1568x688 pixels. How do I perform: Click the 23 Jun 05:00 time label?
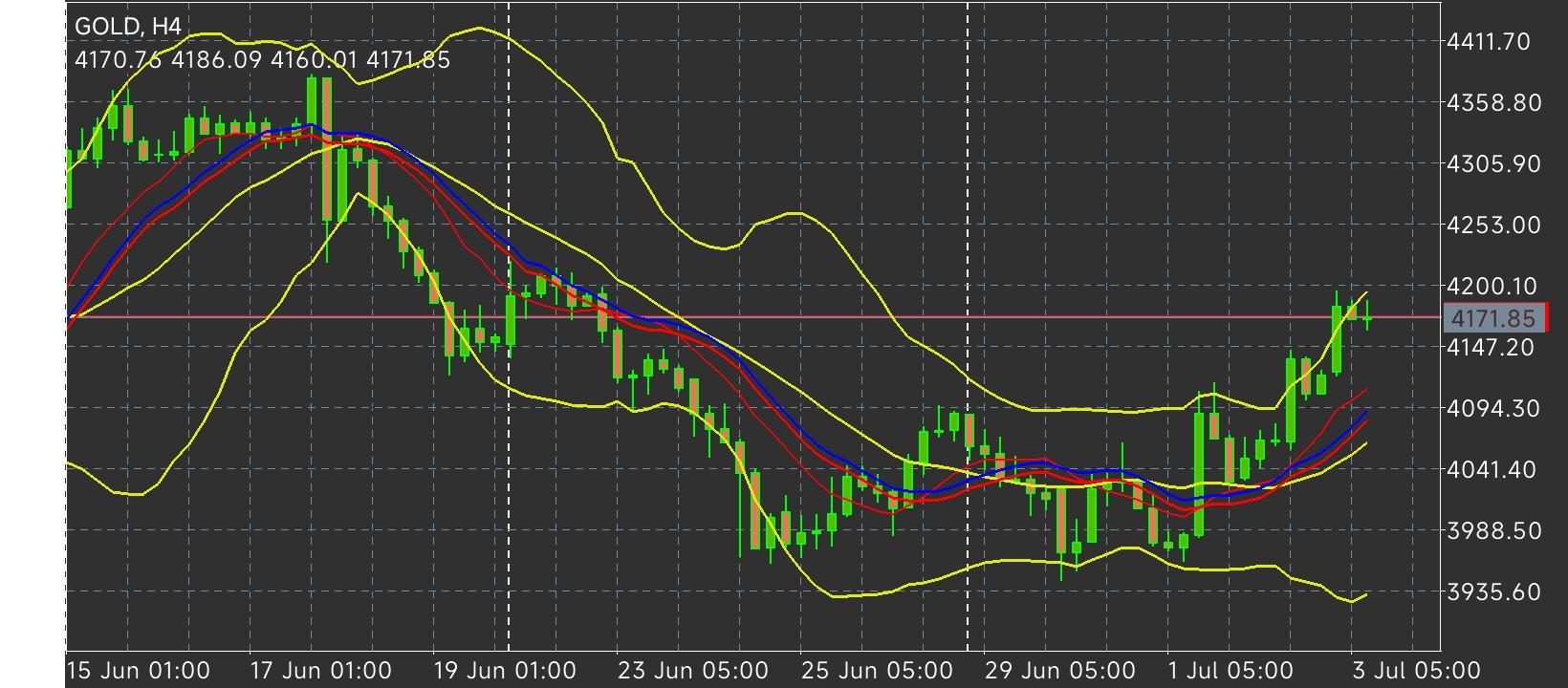(x=692, y=671)
